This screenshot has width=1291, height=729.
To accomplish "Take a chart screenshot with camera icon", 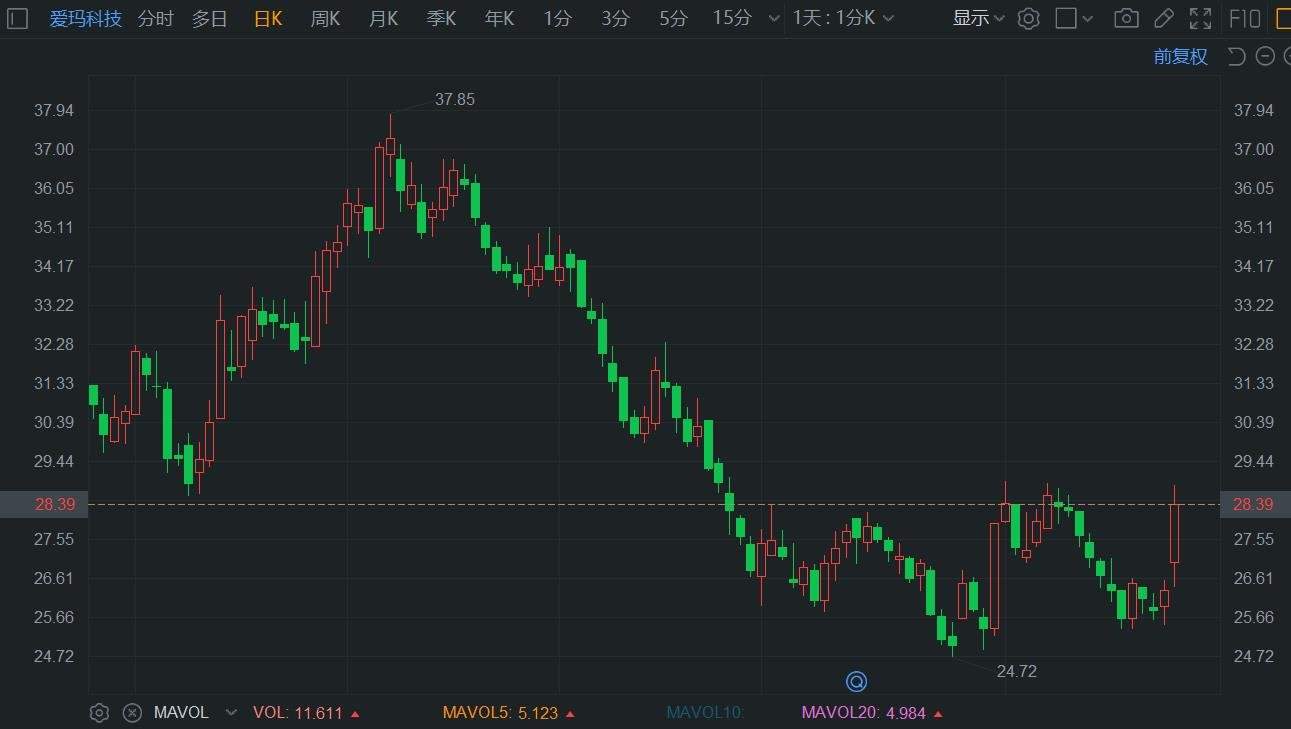I will (x=1126, y=18).
